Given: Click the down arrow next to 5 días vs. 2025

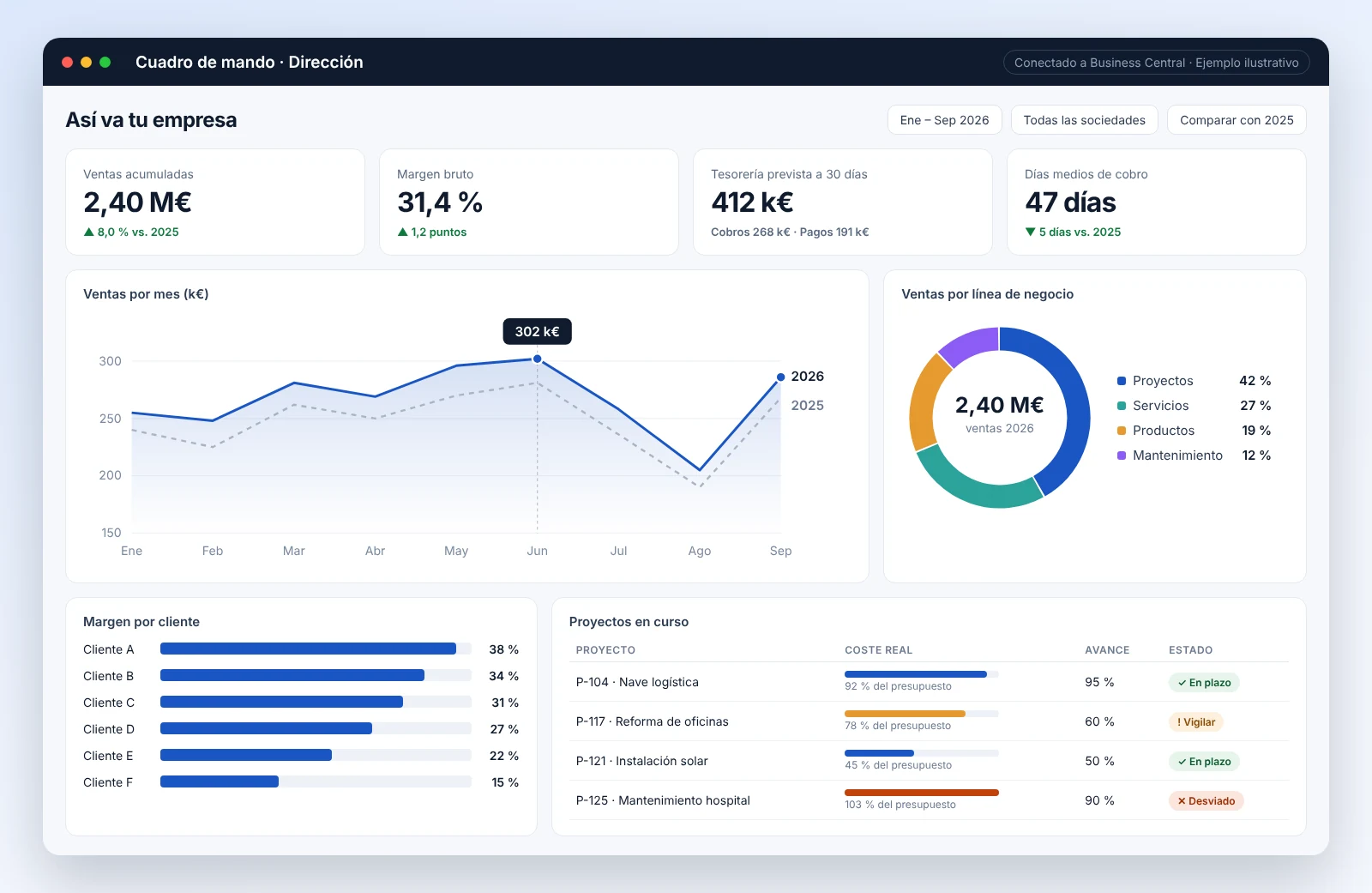Looking at the screenshot, I should click(x=1030, y=232).
